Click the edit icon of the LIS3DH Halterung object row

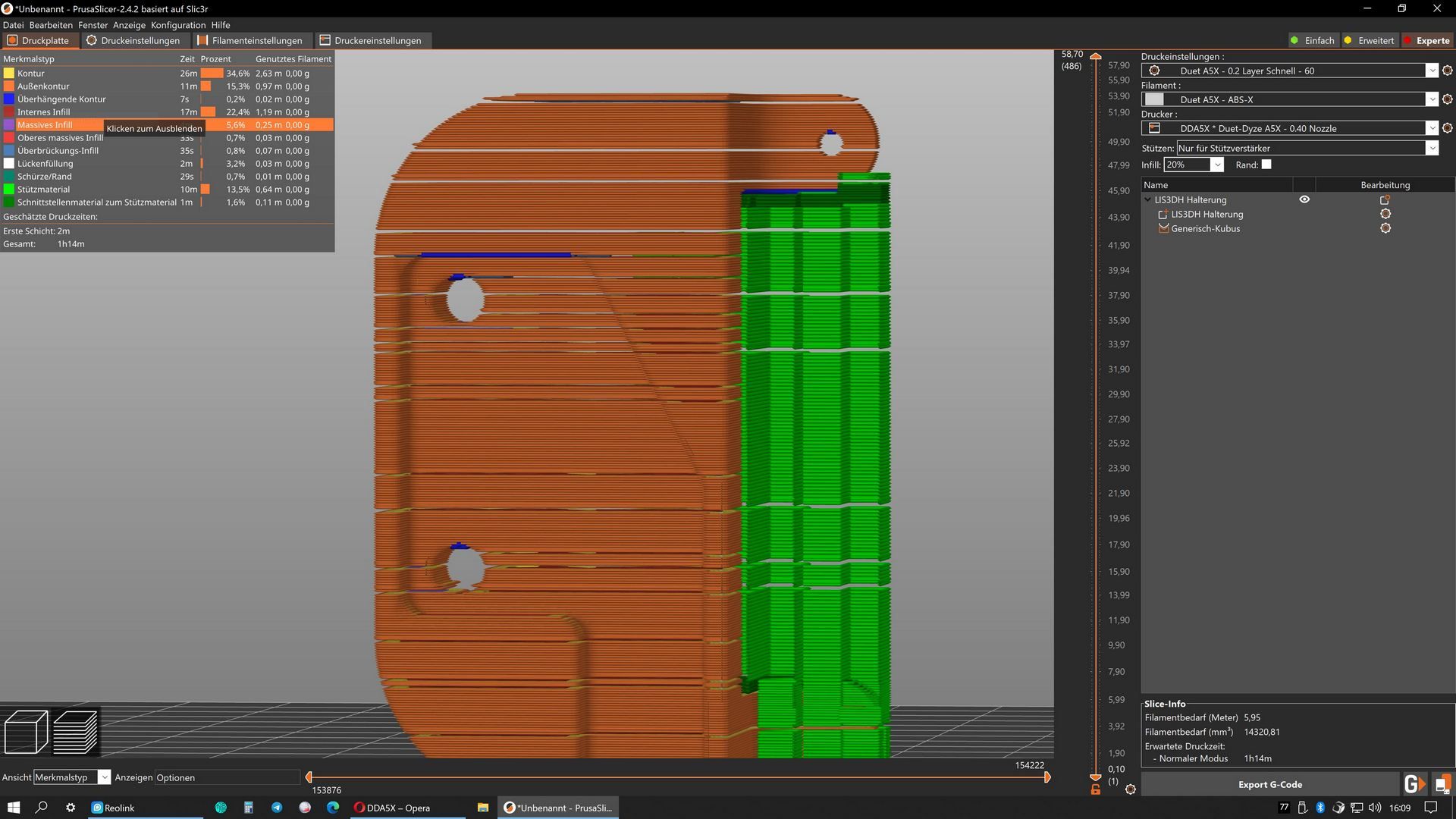pos(1385,199)
